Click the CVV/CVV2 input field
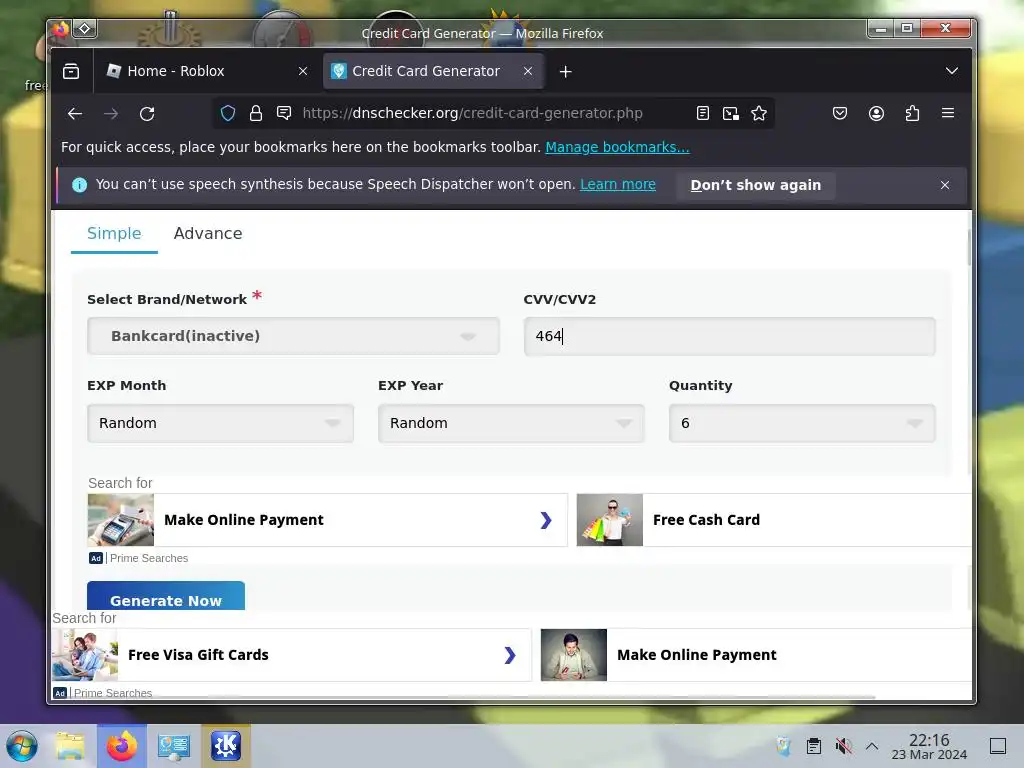This screenshot has width=1024, height=768. point(729,336)
